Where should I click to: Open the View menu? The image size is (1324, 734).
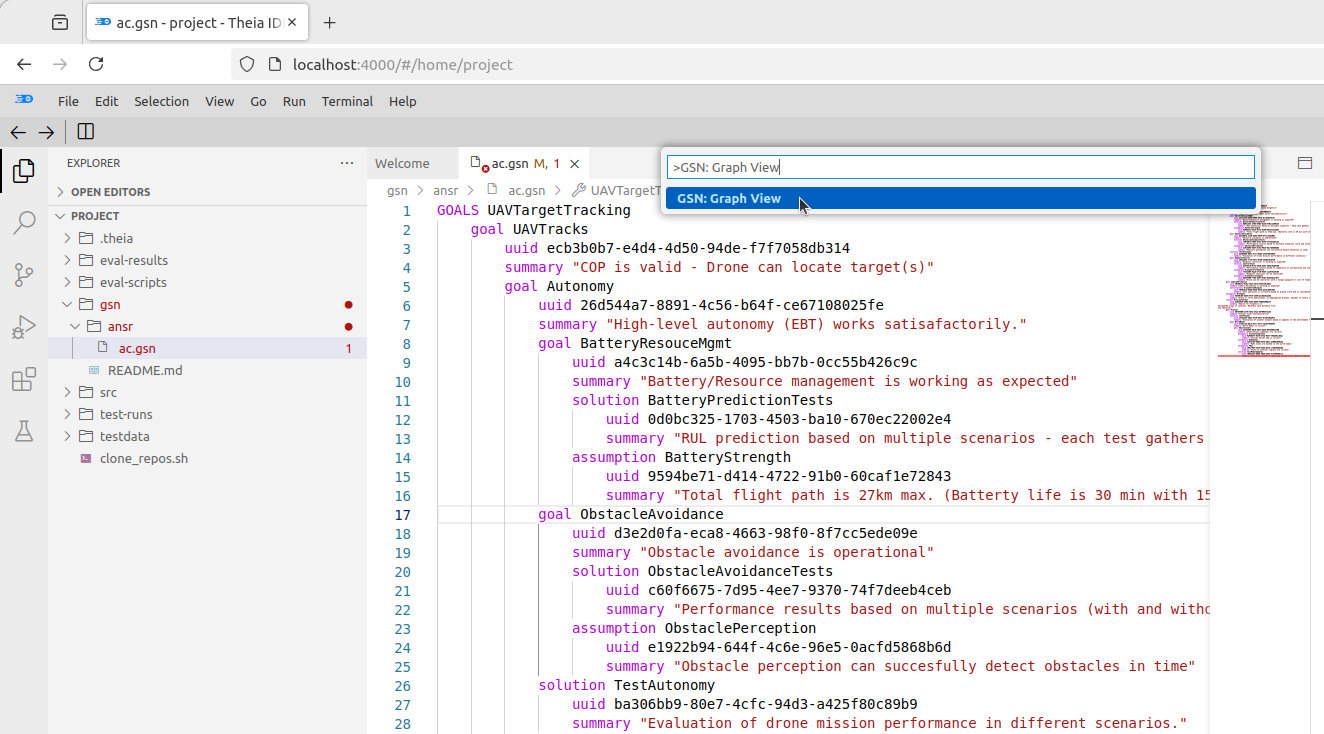[219, 101]
